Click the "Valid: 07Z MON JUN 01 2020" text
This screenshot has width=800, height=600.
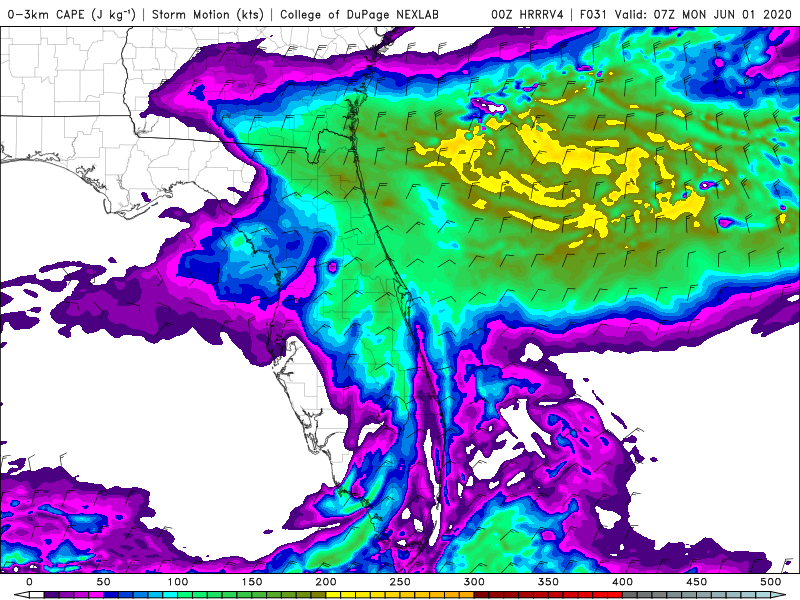pos(703,14)
